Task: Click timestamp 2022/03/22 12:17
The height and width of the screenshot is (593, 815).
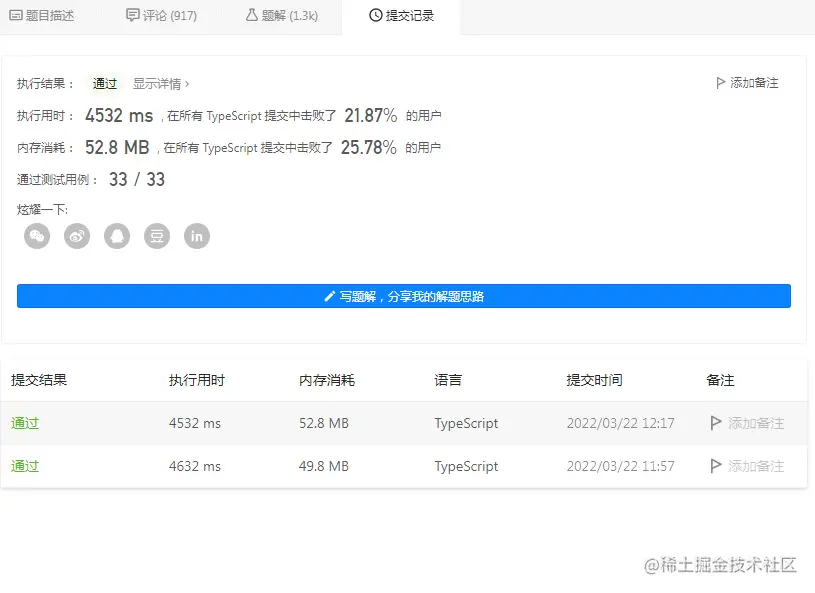Action: (x=621, y=423)
